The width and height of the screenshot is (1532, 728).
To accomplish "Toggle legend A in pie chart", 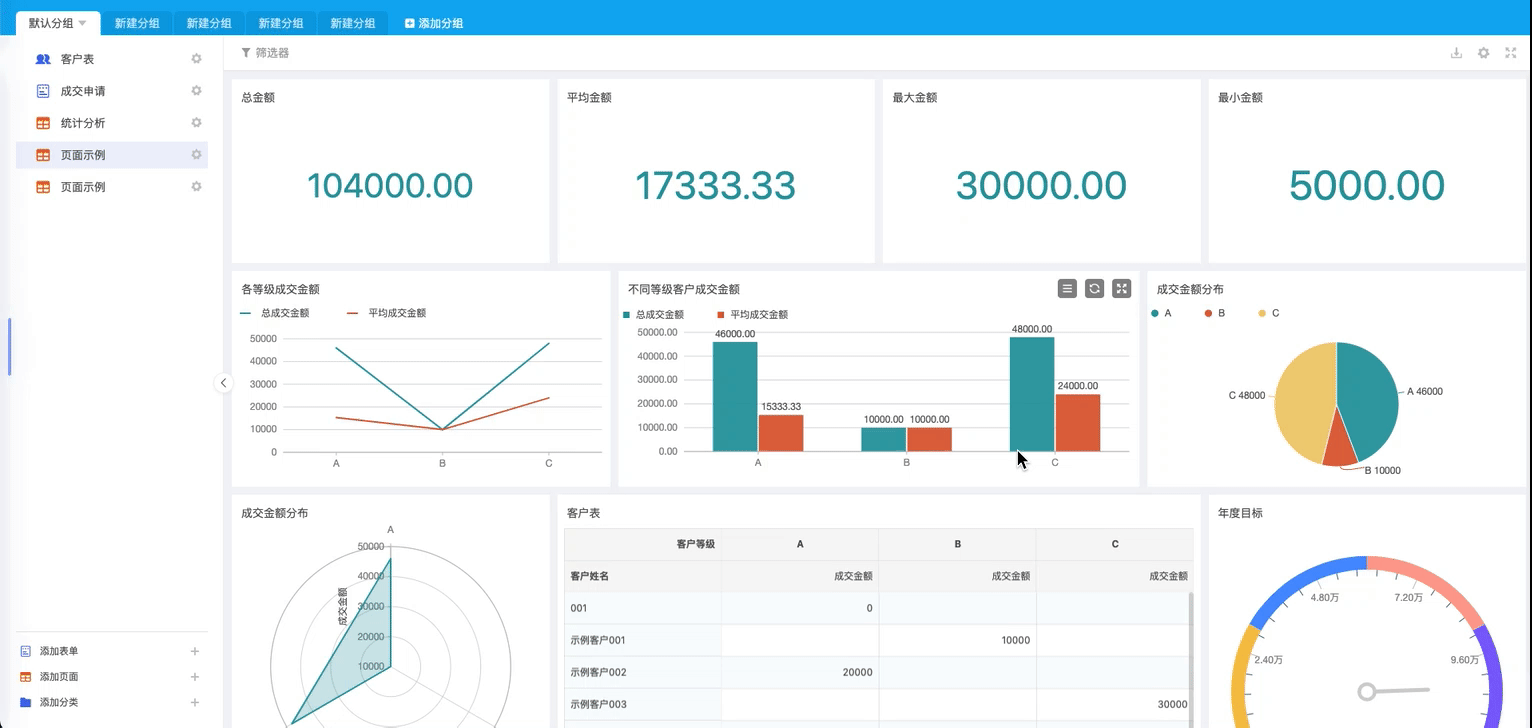I will coord(1161,313).
